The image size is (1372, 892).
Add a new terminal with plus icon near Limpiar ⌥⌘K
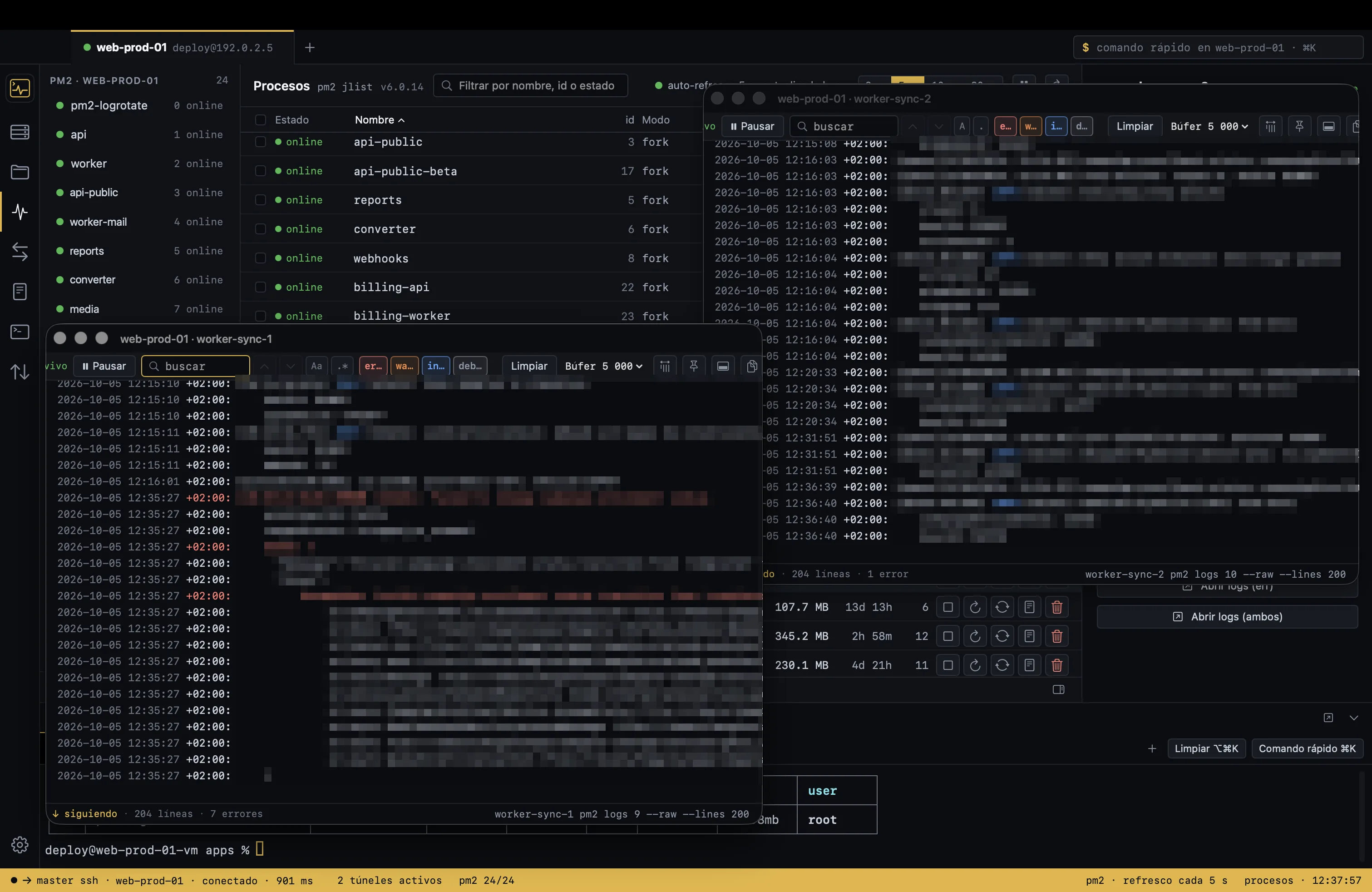click(1152, 748)
